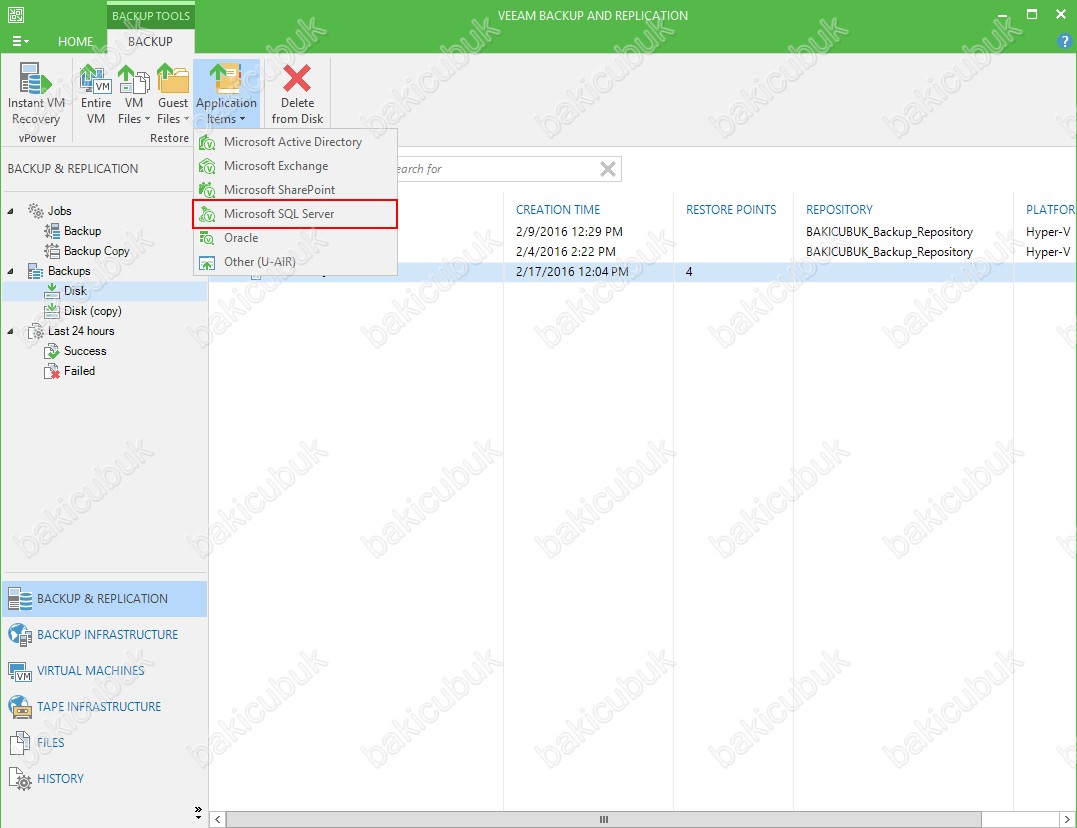The height and width of the screenshot is (828, 1077).
Task: Select Jobs in the tree
Action: pyautogui.click(x=60, y=211)
